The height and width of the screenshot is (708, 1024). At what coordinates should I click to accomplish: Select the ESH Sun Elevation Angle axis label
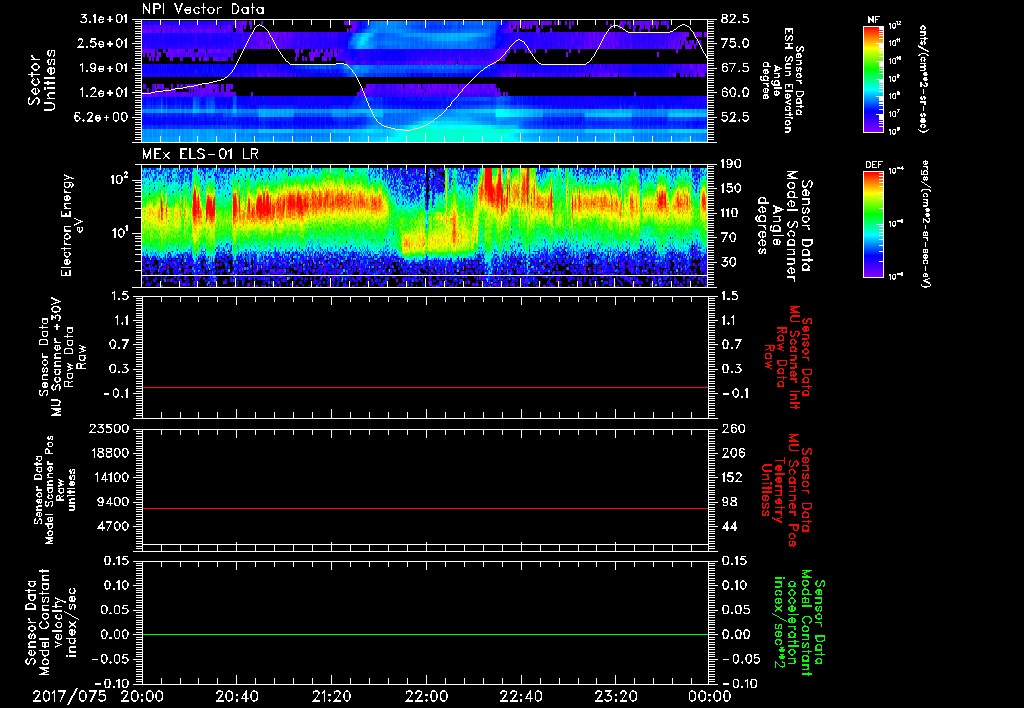786,82
